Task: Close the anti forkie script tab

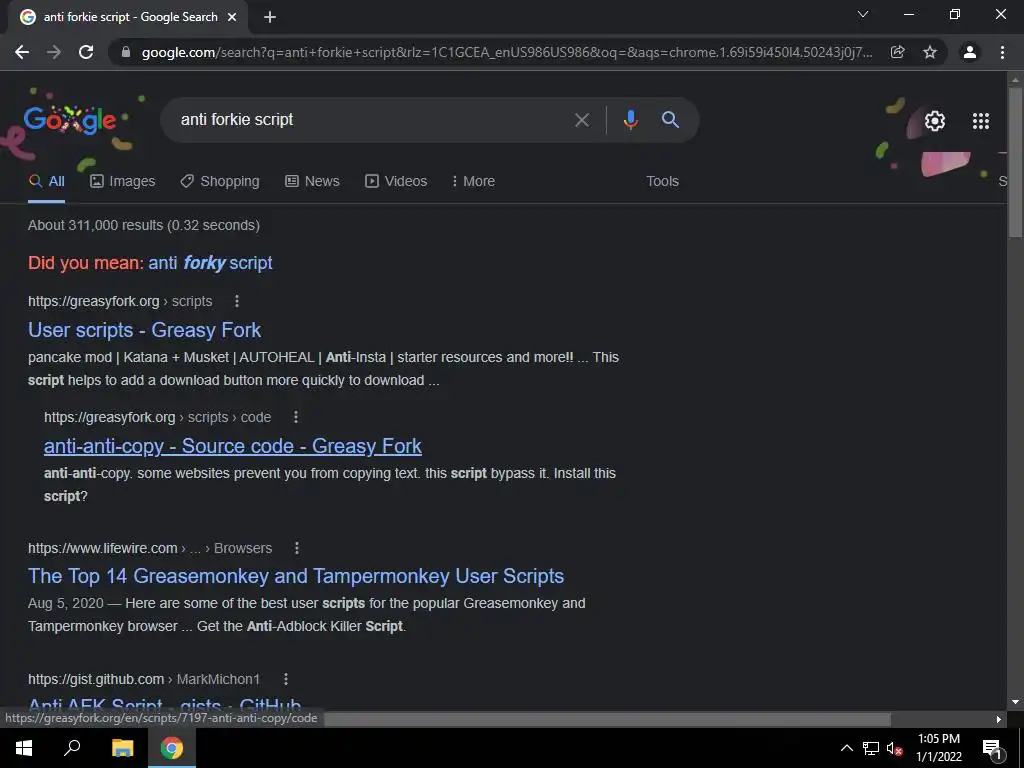Action: 232,18
